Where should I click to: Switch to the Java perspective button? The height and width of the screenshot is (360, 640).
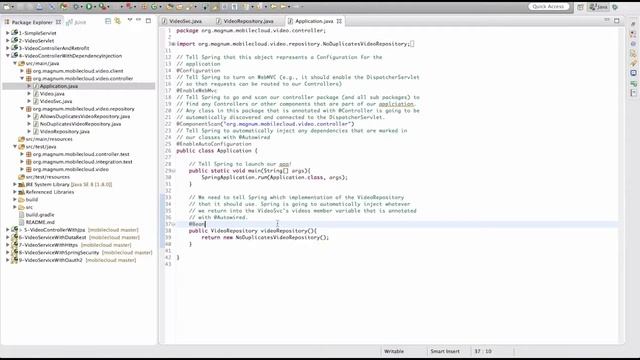[x=599, y=7]
